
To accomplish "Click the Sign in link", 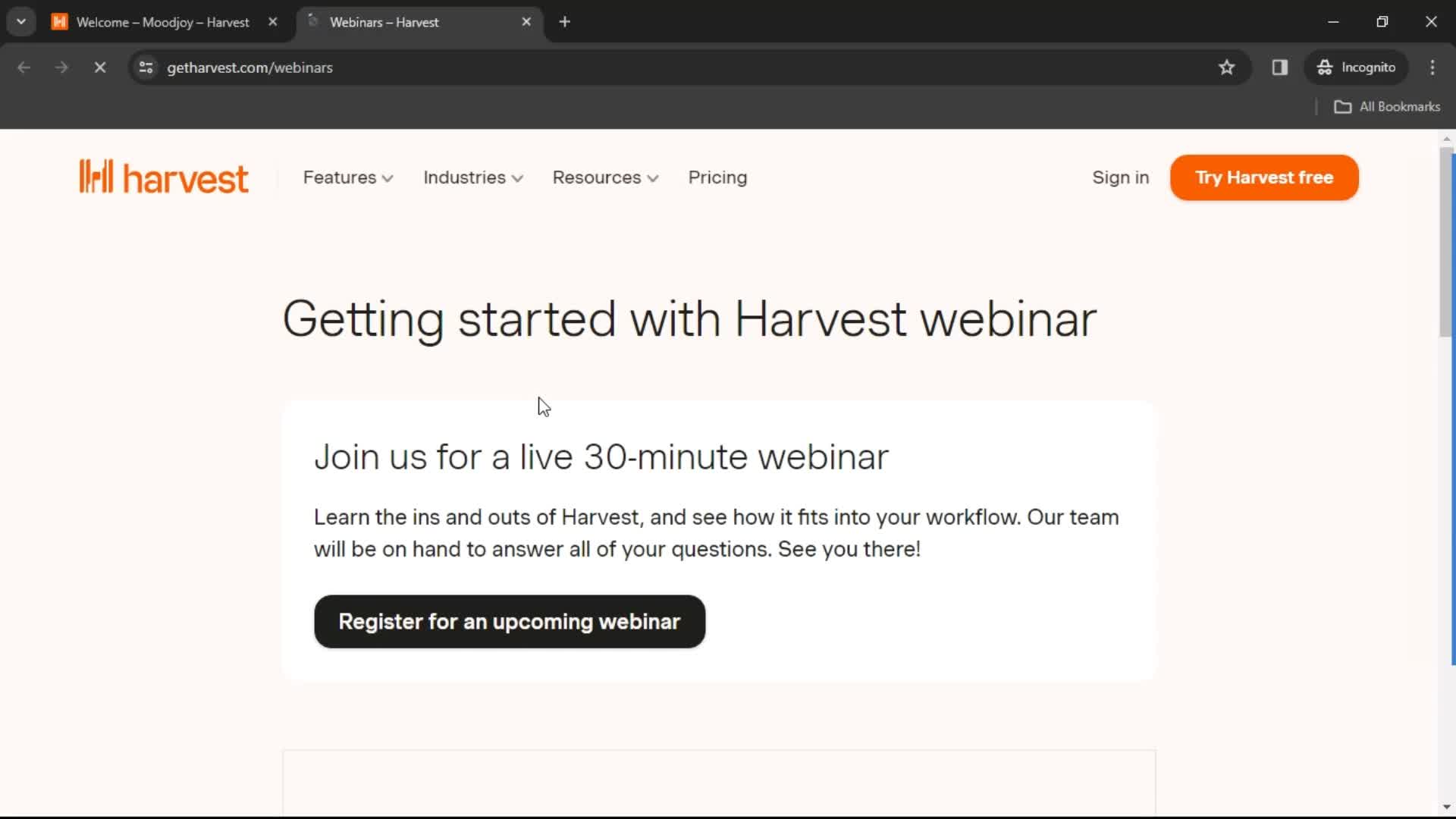I will click(1121, 178).
